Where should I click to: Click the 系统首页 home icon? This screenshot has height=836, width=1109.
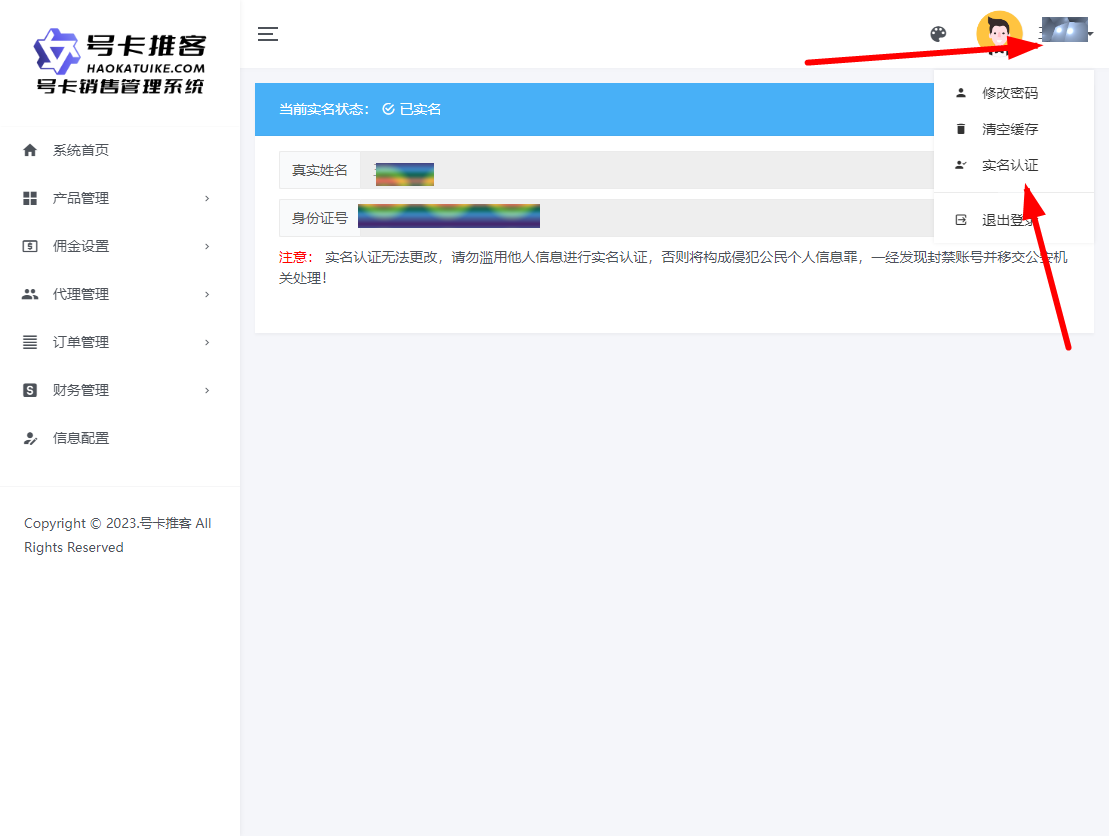28,149
